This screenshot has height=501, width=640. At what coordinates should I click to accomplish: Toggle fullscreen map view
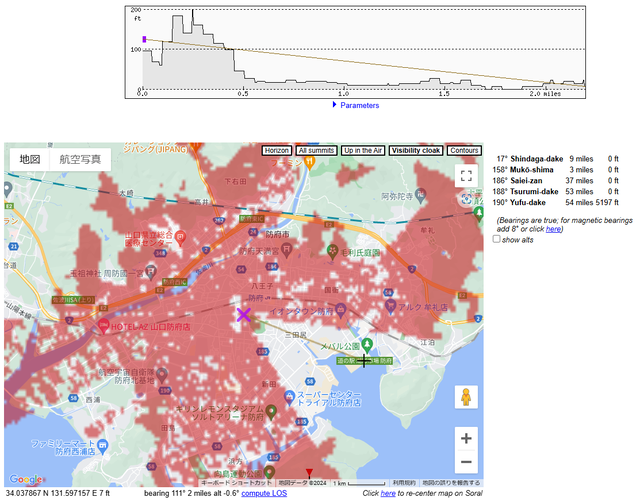tap(466, 176)
